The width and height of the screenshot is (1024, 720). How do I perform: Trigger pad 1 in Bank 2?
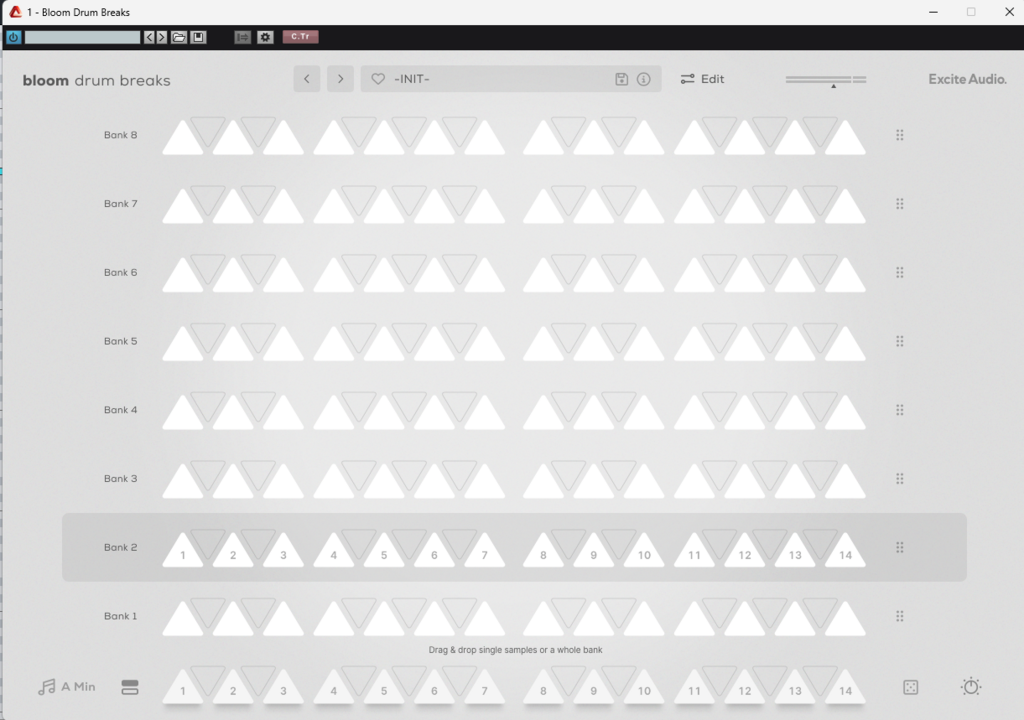pyautogui.click(x=183, y=553)
